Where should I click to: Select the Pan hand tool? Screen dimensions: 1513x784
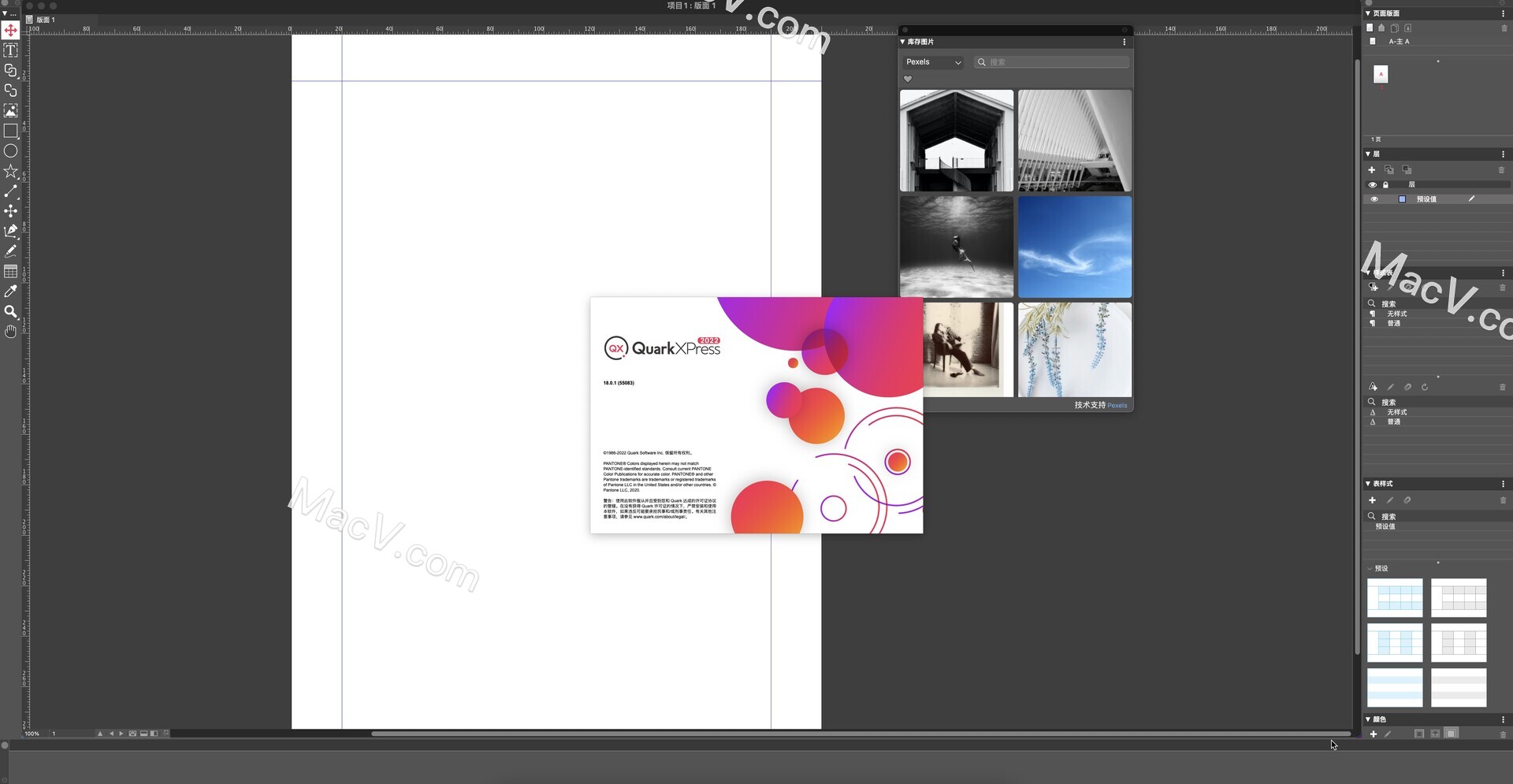[x=10, y=332]
